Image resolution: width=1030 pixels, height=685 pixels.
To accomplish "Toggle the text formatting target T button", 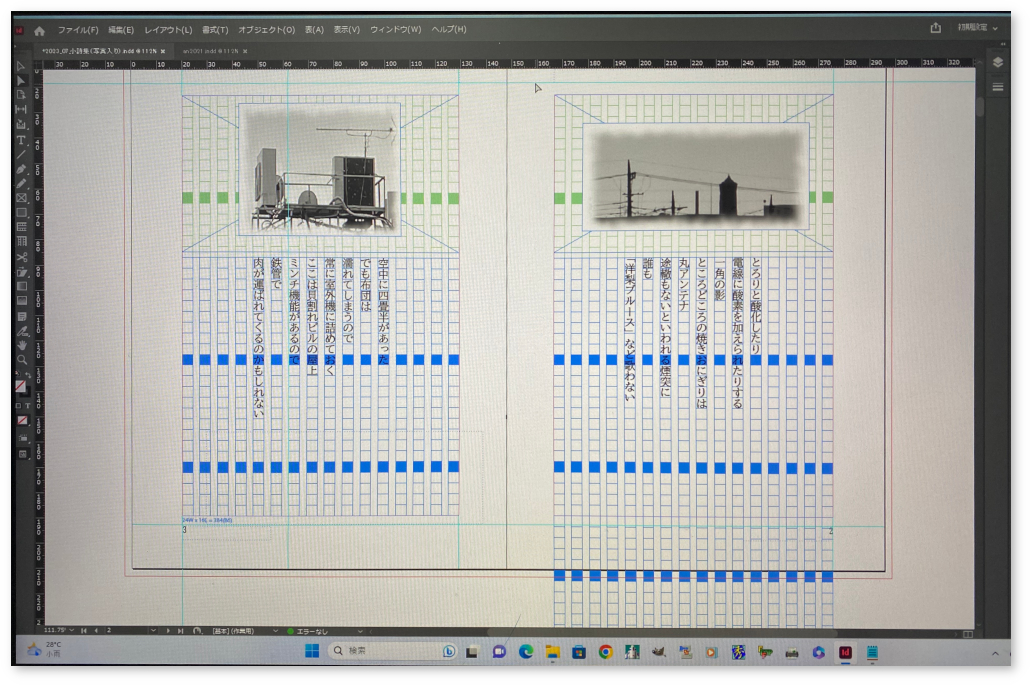I will pyautogui.click(x=28, y=406).
